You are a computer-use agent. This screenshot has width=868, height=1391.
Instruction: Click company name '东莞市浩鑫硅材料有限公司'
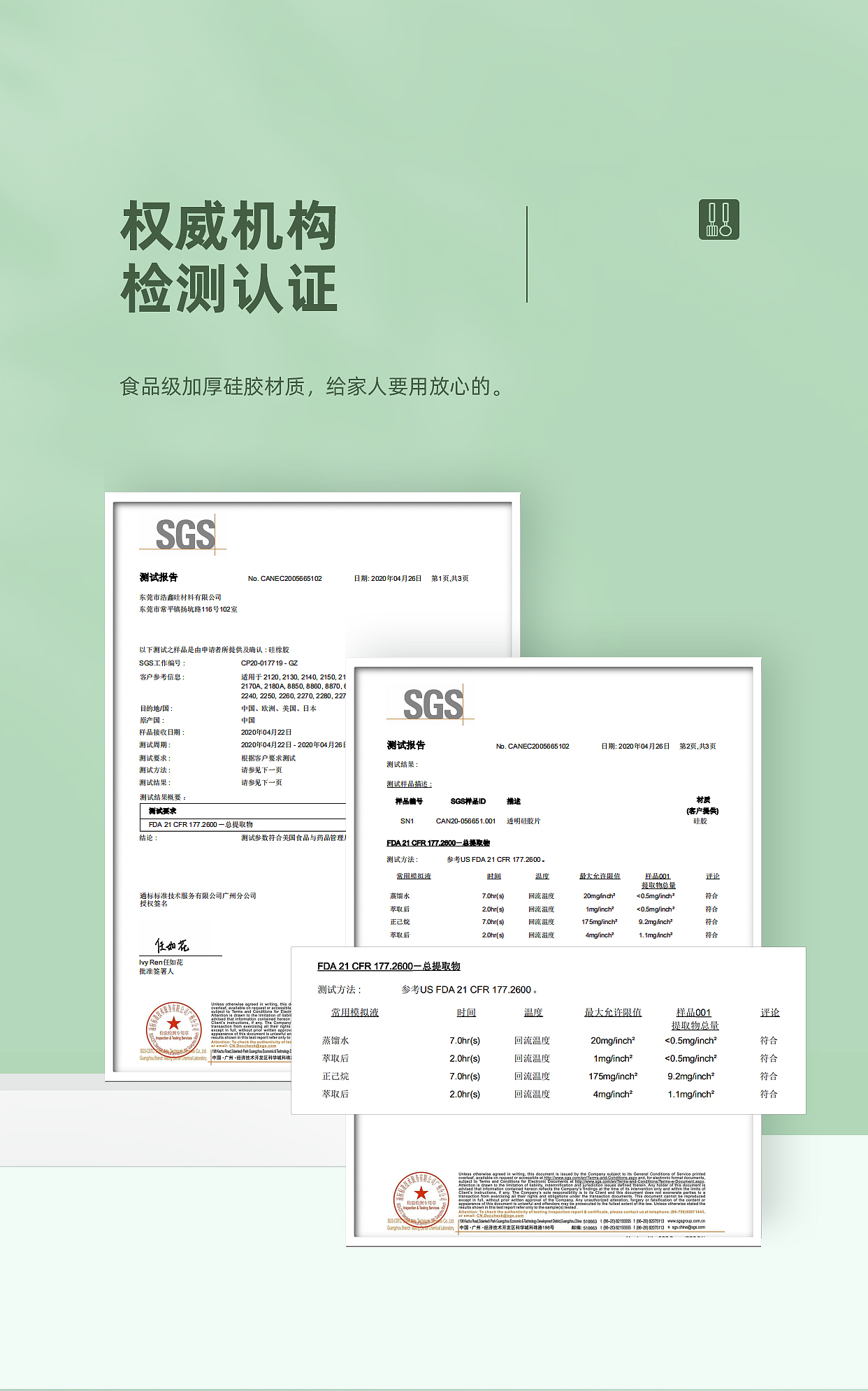pos(180,598)
